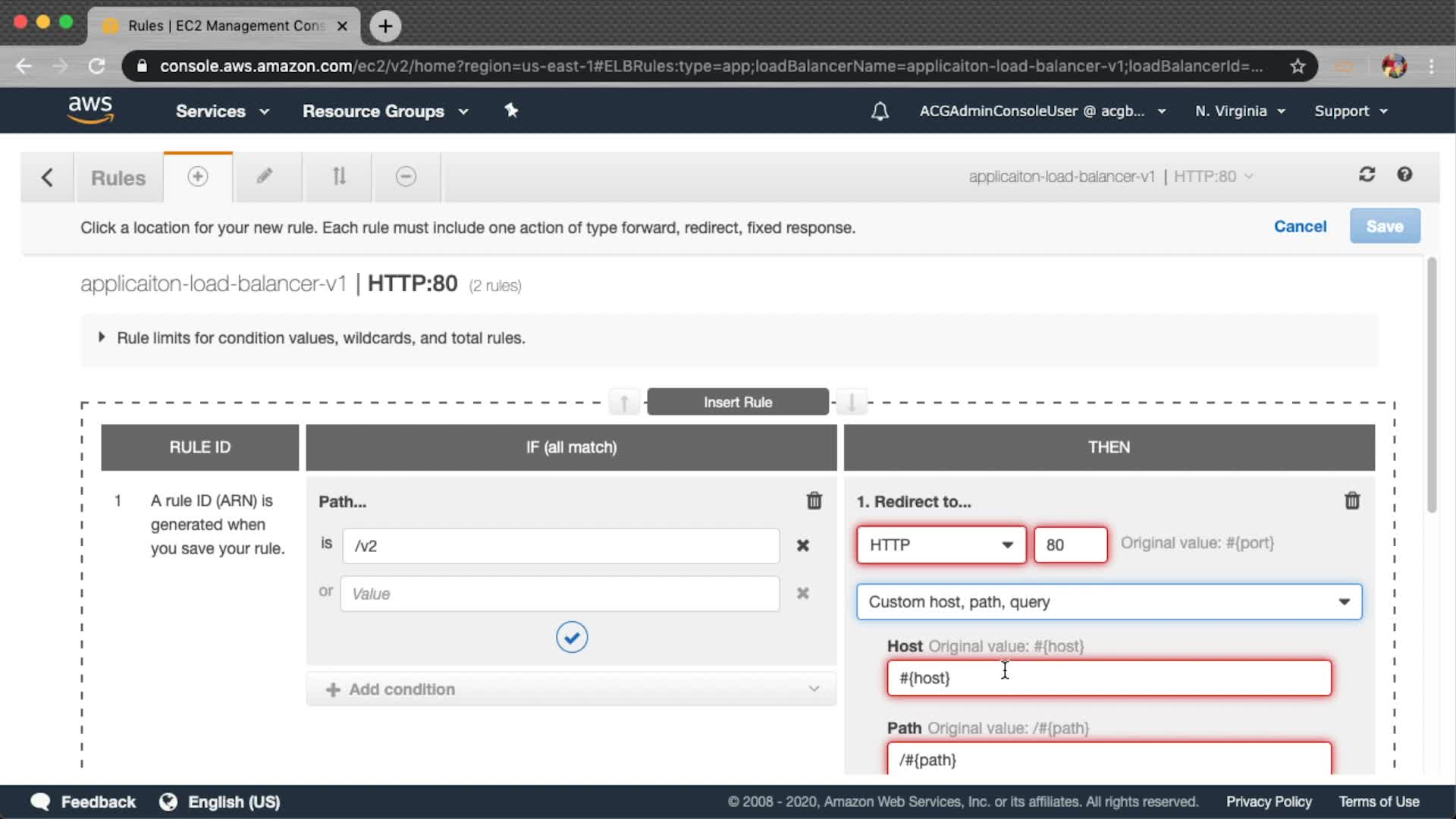This screenshot has height=819, width=1456.
Task: Click the Cancel link
Action: coord(1300,227)
